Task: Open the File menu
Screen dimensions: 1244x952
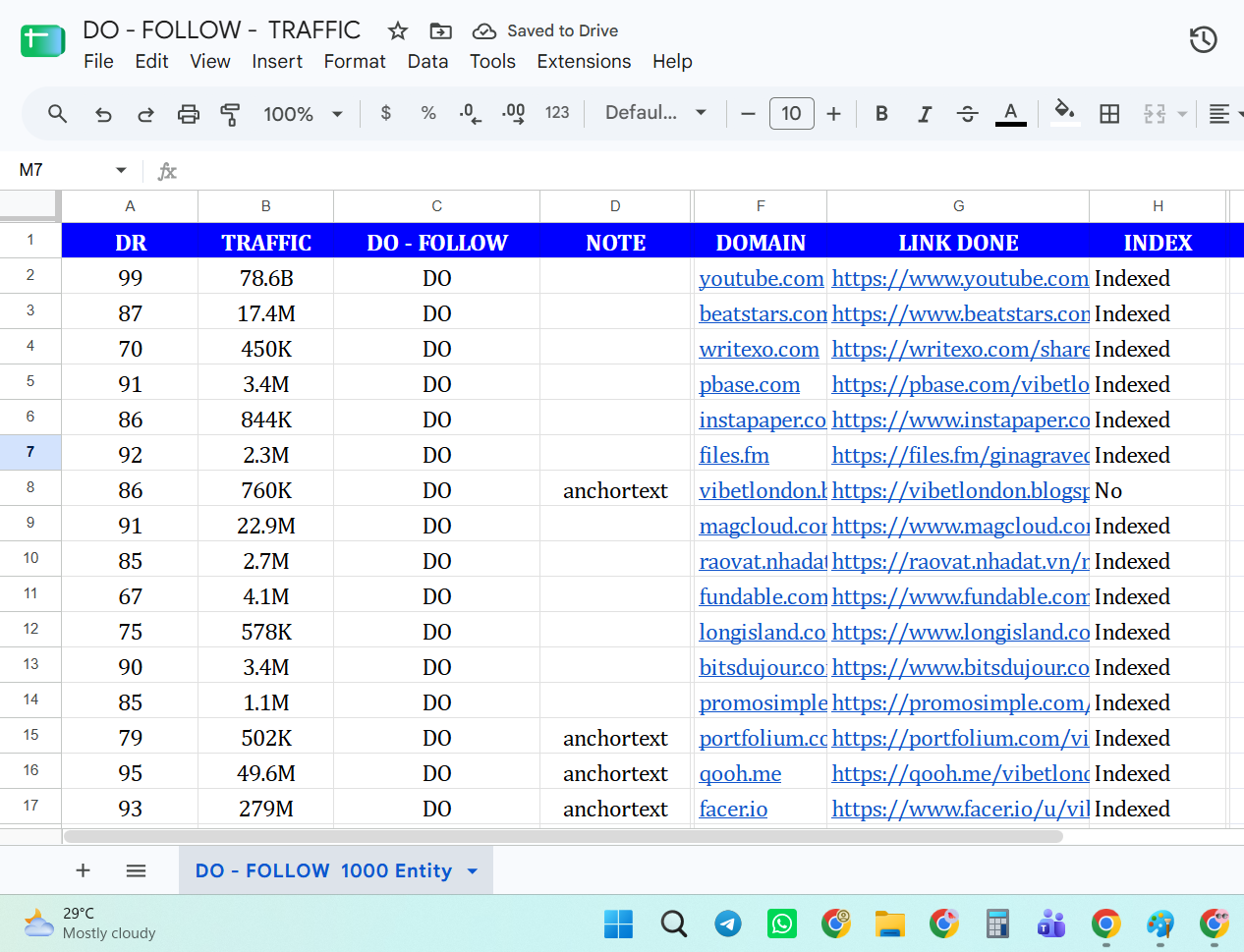Action: click(98, 62)
